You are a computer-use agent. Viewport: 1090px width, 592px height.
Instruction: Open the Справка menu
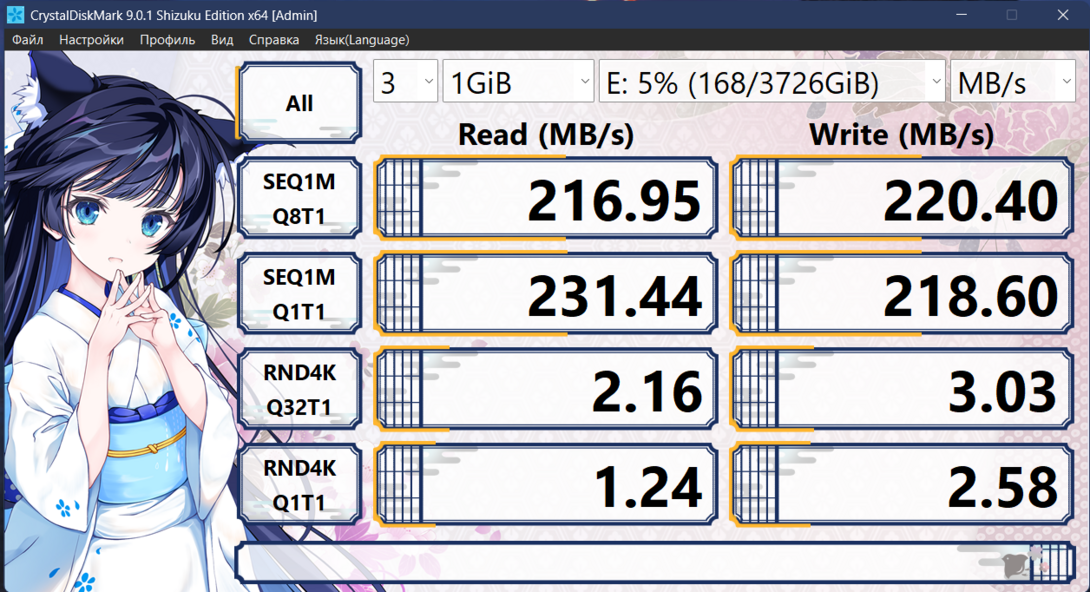coord(273,40)
